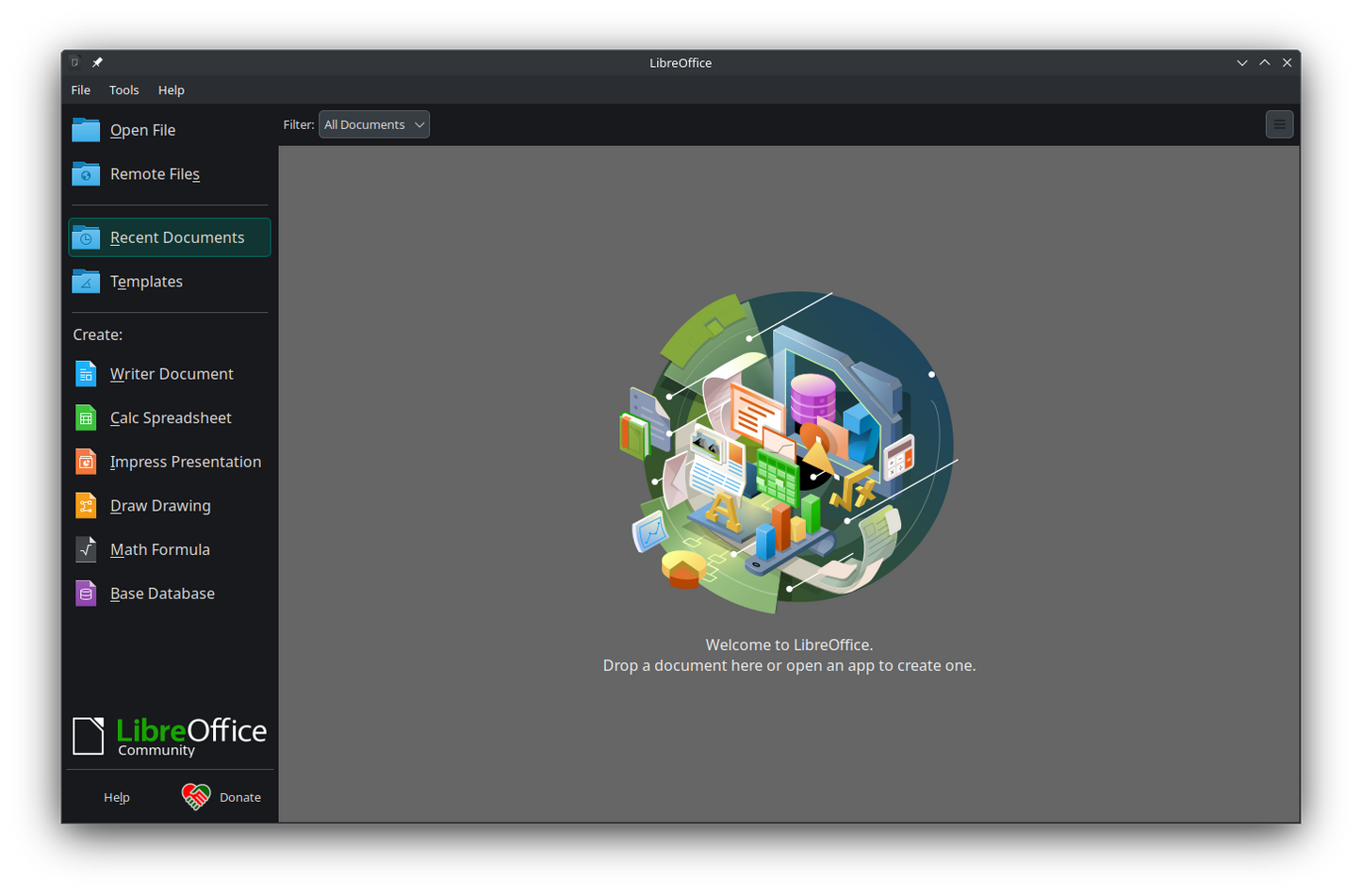
Task: Click the Open File folder icon
Action: (85, 129)
